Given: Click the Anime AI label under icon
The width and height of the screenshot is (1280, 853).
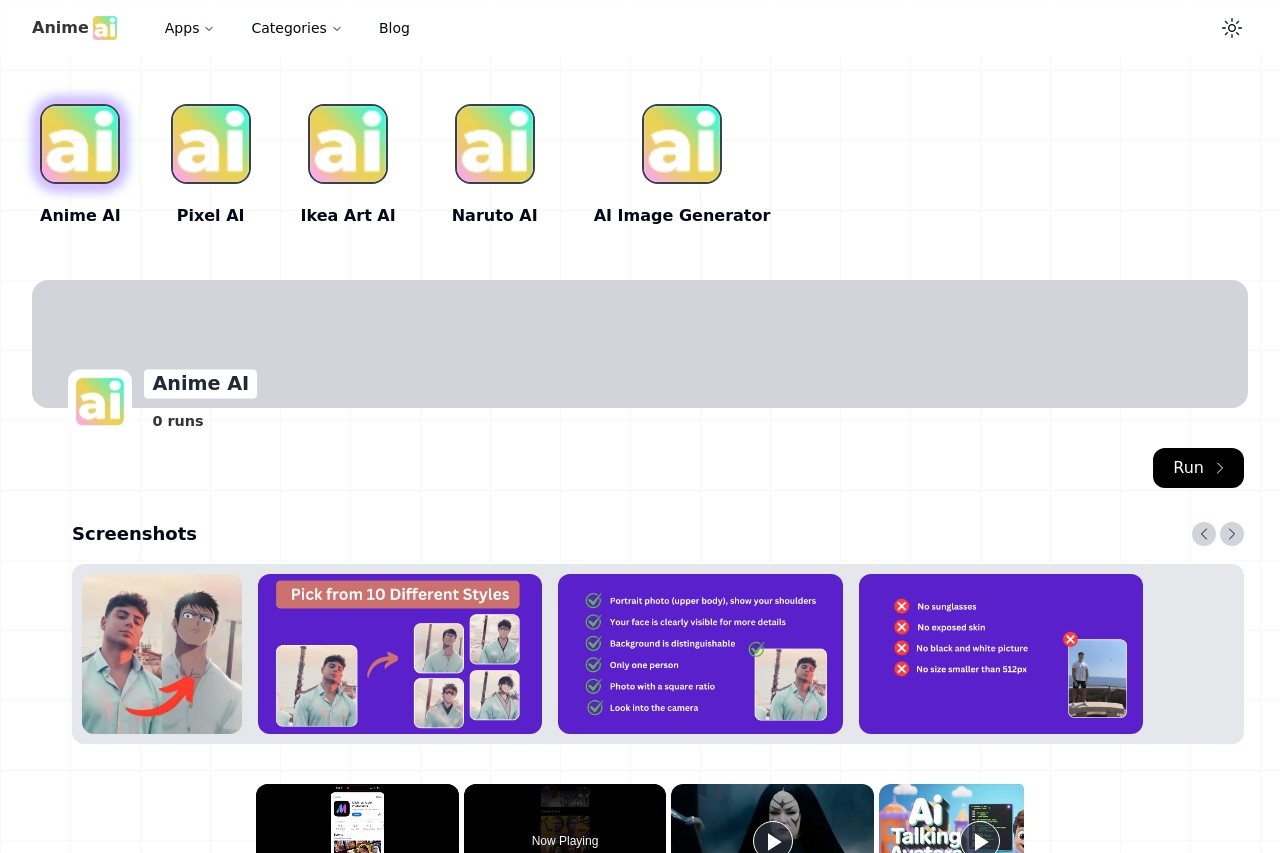Looking at the screenshot, I should tap(80, 215).
